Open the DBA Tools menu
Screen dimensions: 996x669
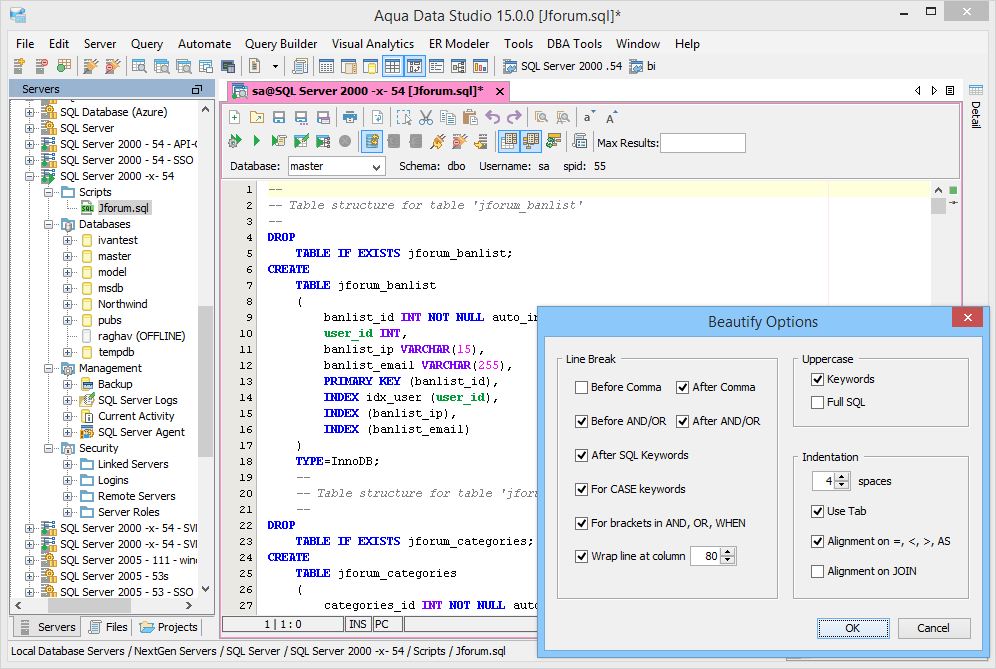pyautogui.click(x=574, y=44)
